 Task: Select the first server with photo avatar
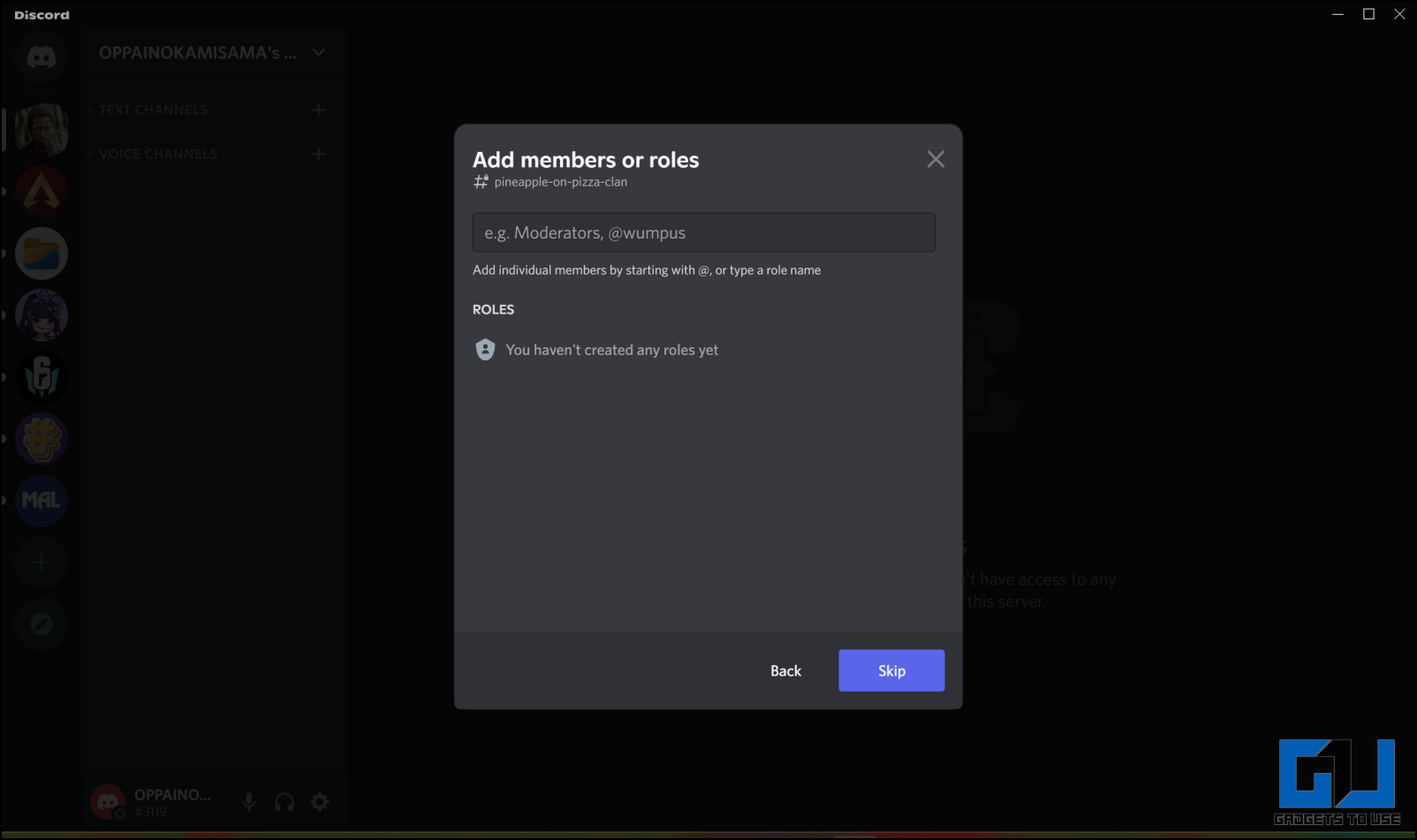[42, 130]
